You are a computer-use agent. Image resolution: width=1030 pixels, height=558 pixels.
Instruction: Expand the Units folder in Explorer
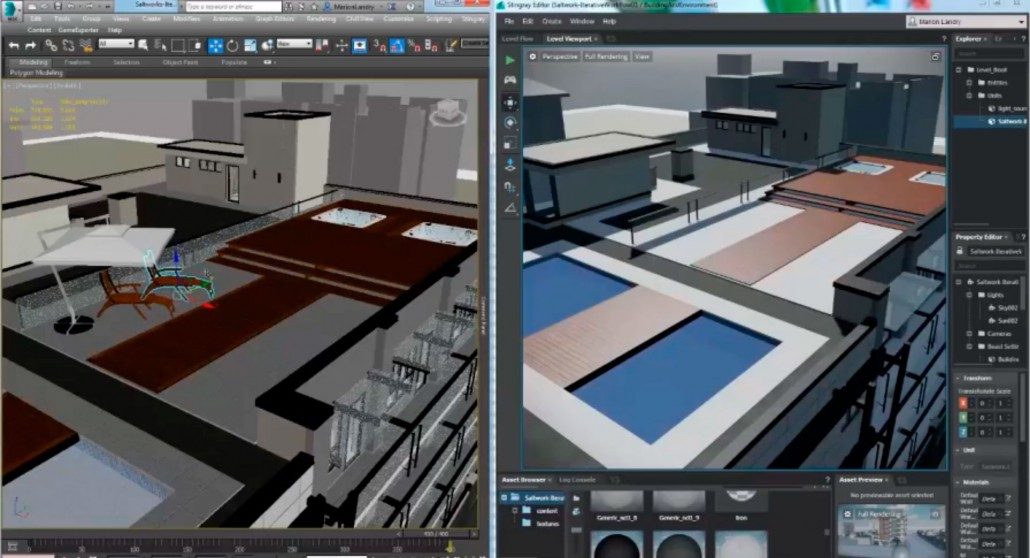[967, 96]
